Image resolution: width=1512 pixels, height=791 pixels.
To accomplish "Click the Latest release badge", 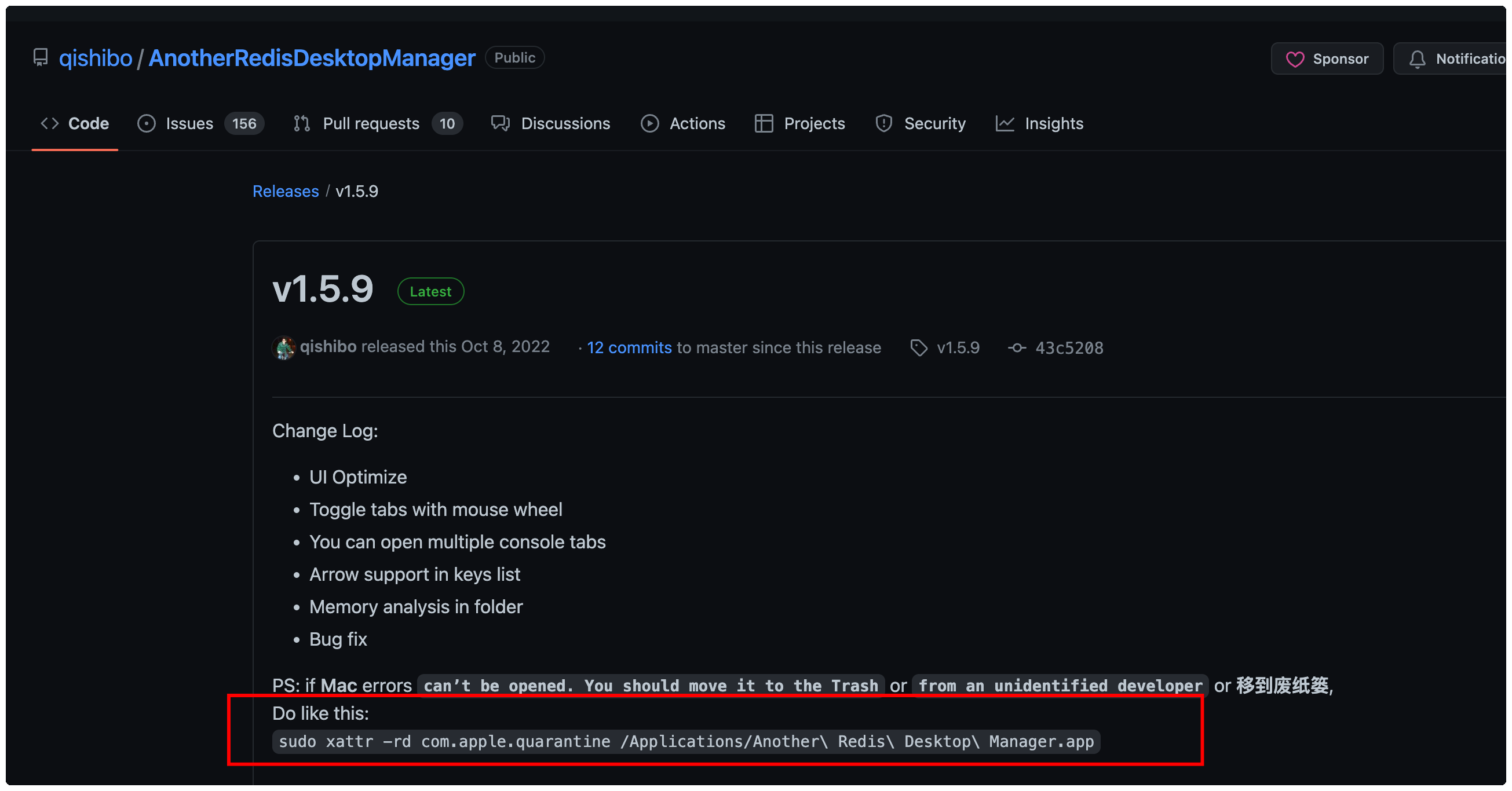I will coord(430,291).
